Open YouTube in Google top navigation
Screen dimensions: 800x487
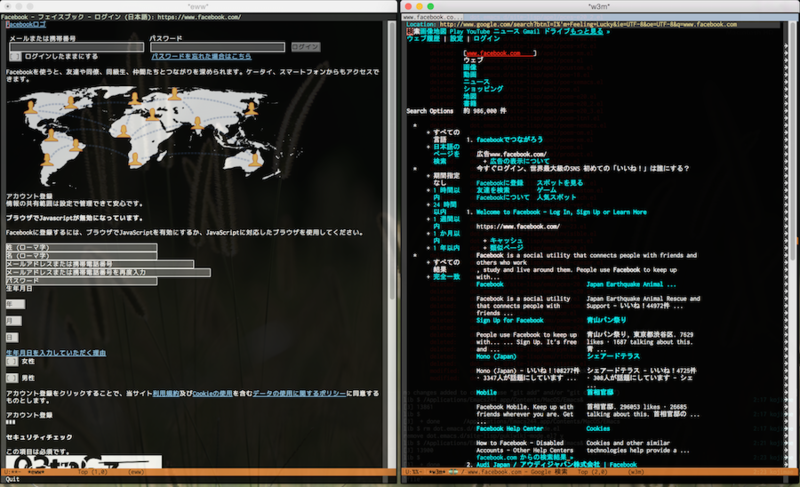tap(478, 32)
